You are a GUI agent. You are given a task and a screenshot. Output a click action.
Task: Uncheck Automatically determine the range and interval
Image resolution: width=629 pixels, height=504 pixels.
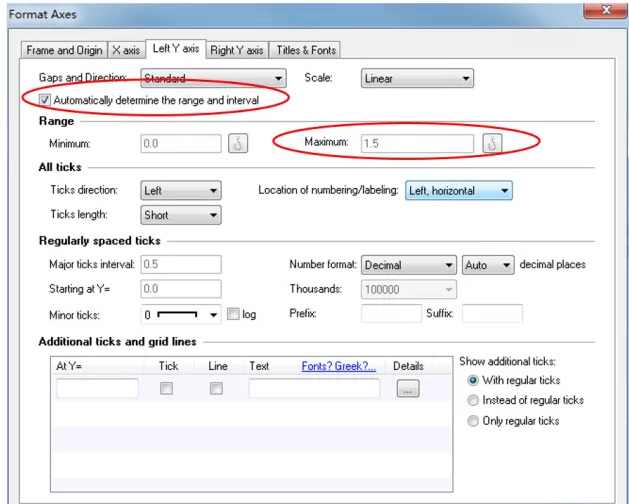pyautogui.click(x=45, y=100)
